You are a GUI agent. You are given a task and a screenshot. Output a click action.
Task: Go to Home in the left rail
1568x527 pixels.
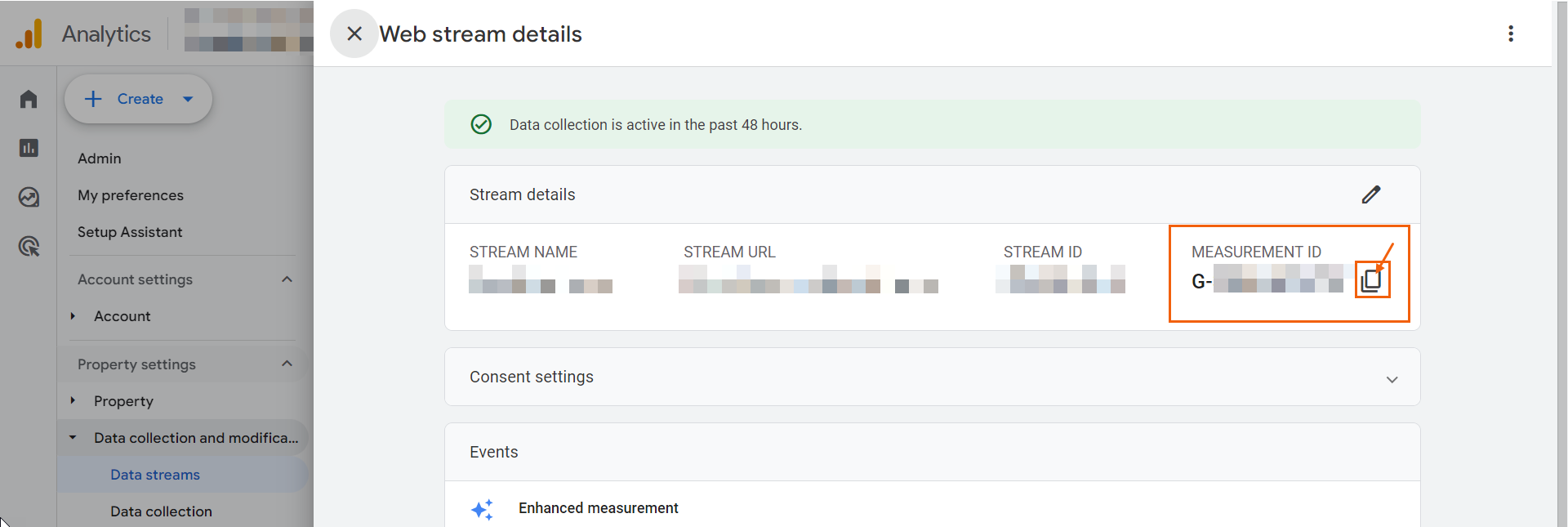(x=29, y=99)
